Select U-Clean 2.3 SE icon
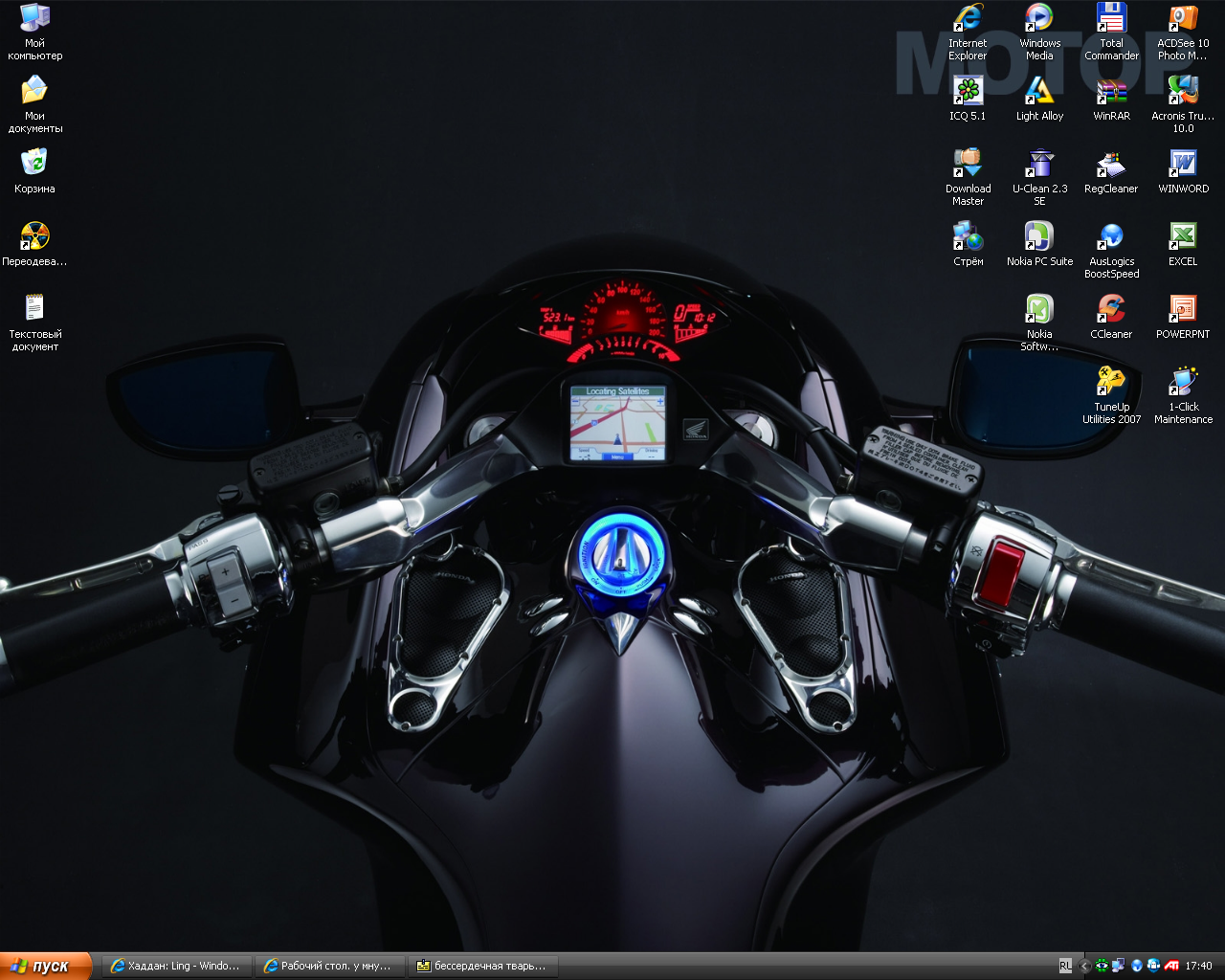1225x980 pixels. (1039, 164)
